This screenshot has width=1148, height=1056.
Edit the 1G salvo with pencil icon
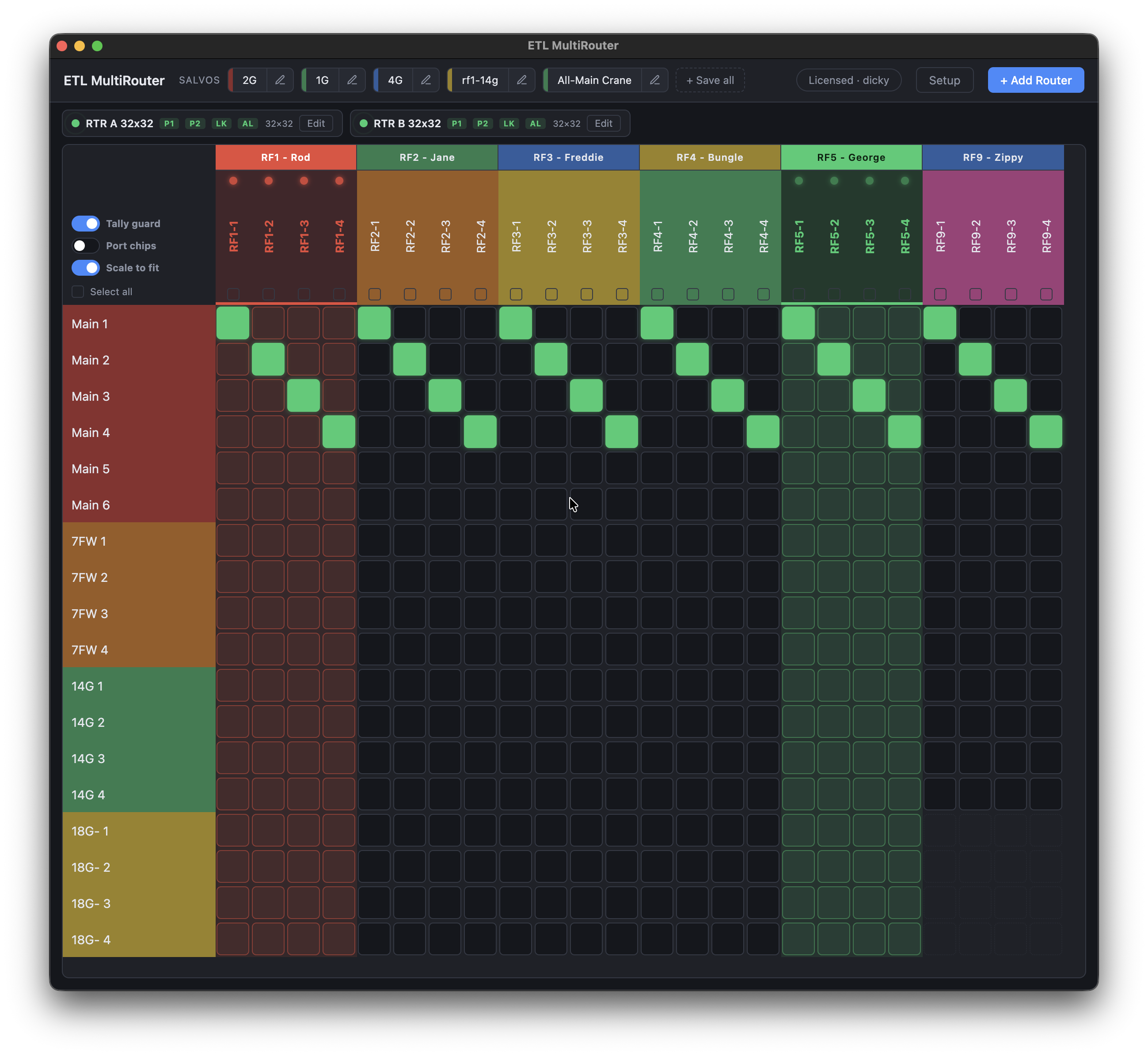pos(353,80)
